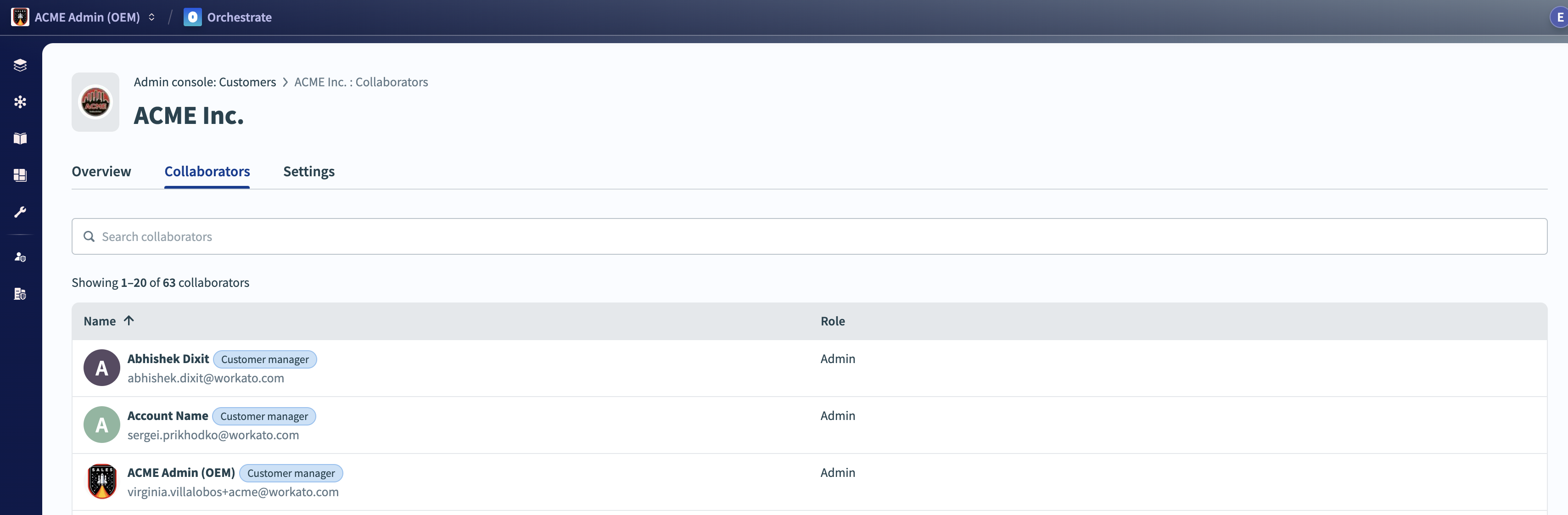
Task: Click the building with shield icon
Action: coord(20,294)
